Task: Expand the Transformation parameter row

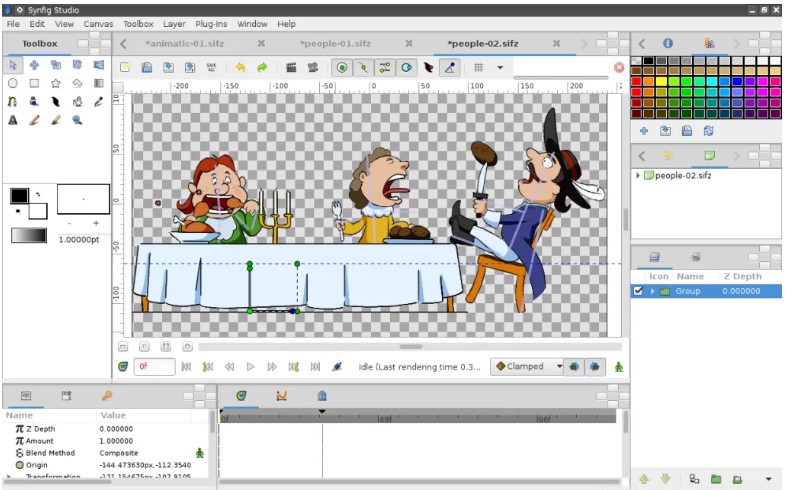Action: pos(9,476)
